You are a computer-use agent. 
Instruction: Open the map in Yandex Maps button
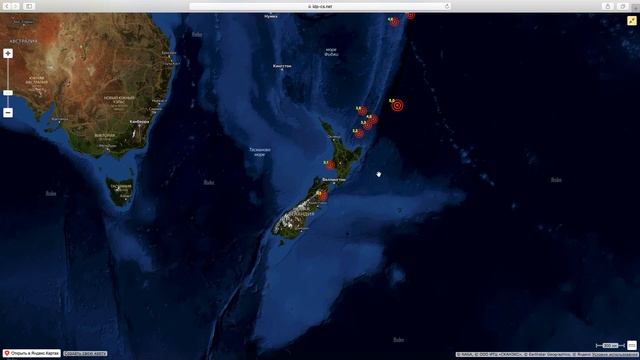pos(32,353)
